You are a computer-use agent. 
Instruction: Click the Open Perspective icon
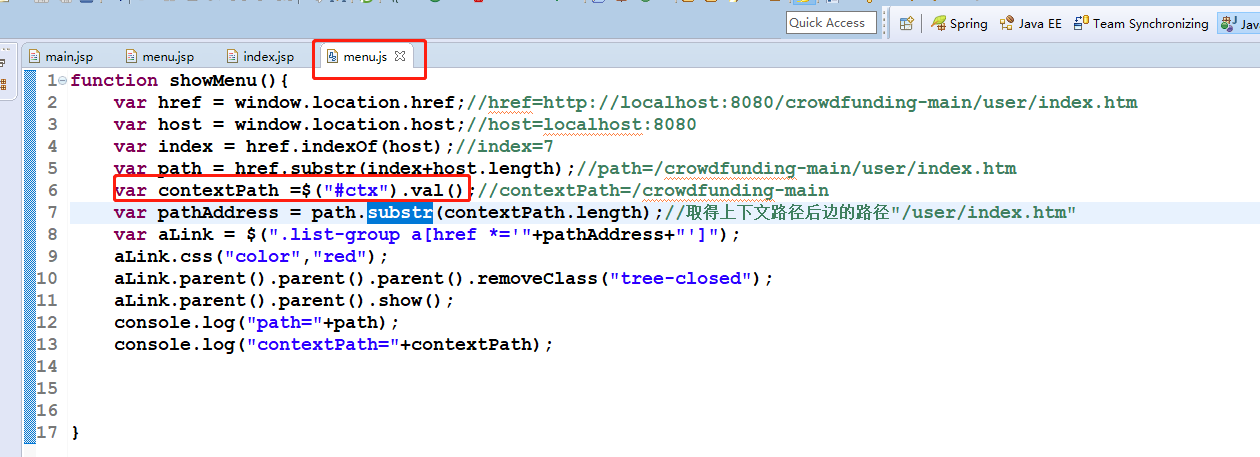[906, 23]
